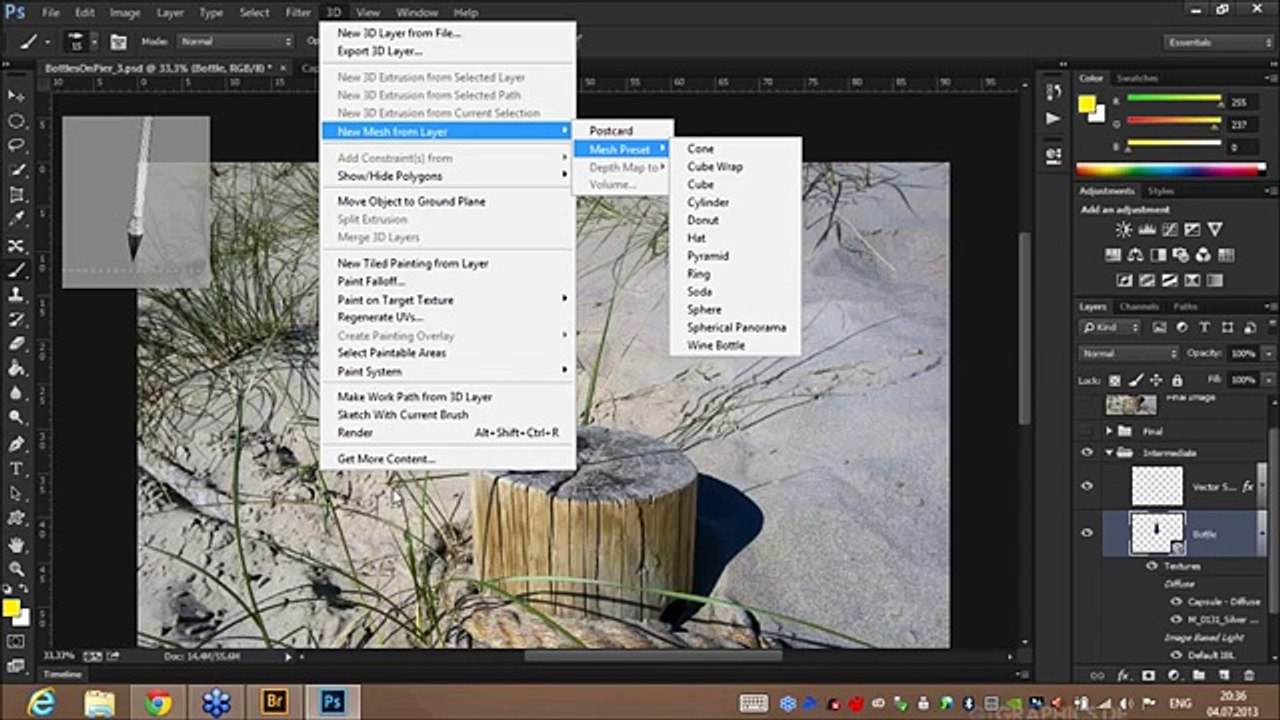Toggle Textures visibility eye

pos(1152,566)
